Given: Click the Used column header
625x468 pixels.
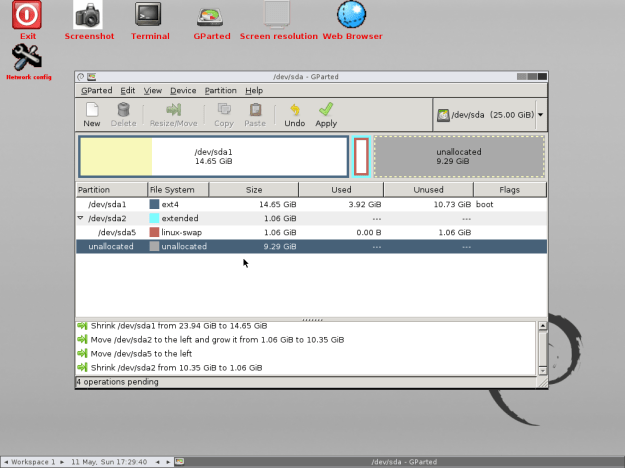Looking at the screenshot, I should [x=341, y=190].
